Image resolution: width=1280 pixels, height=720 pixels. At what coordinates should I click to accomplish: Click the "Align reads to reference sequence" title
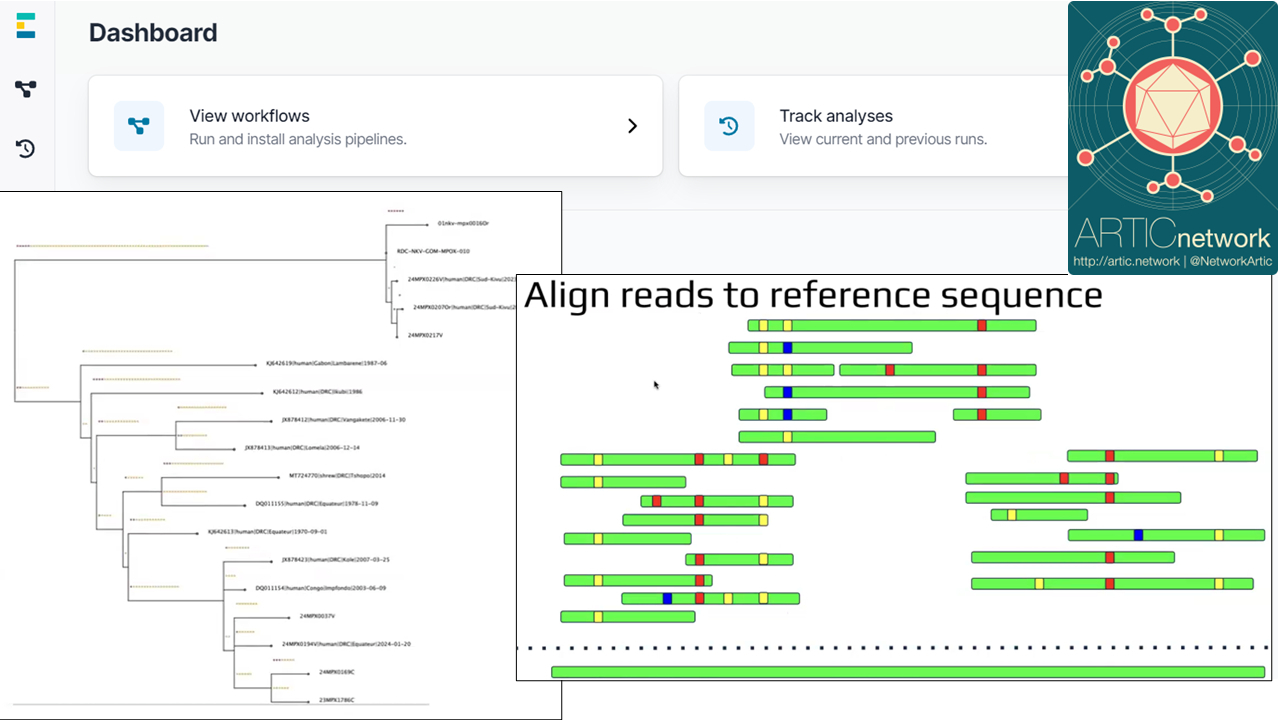coord(813,295)
